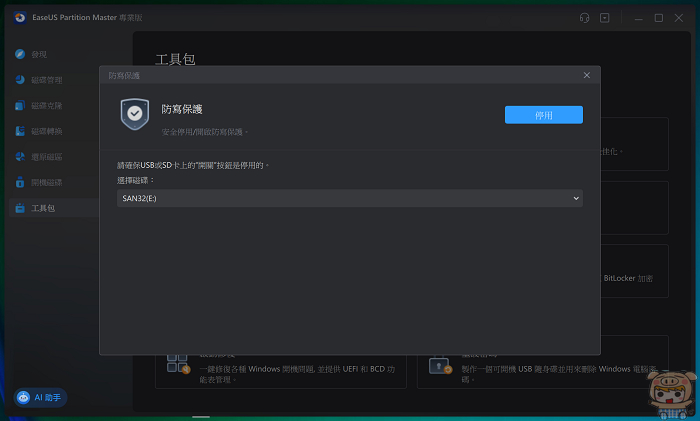Switch to the 磁碟克隆 sidebar tab
700x421 pixels.
tap(45, 106)
